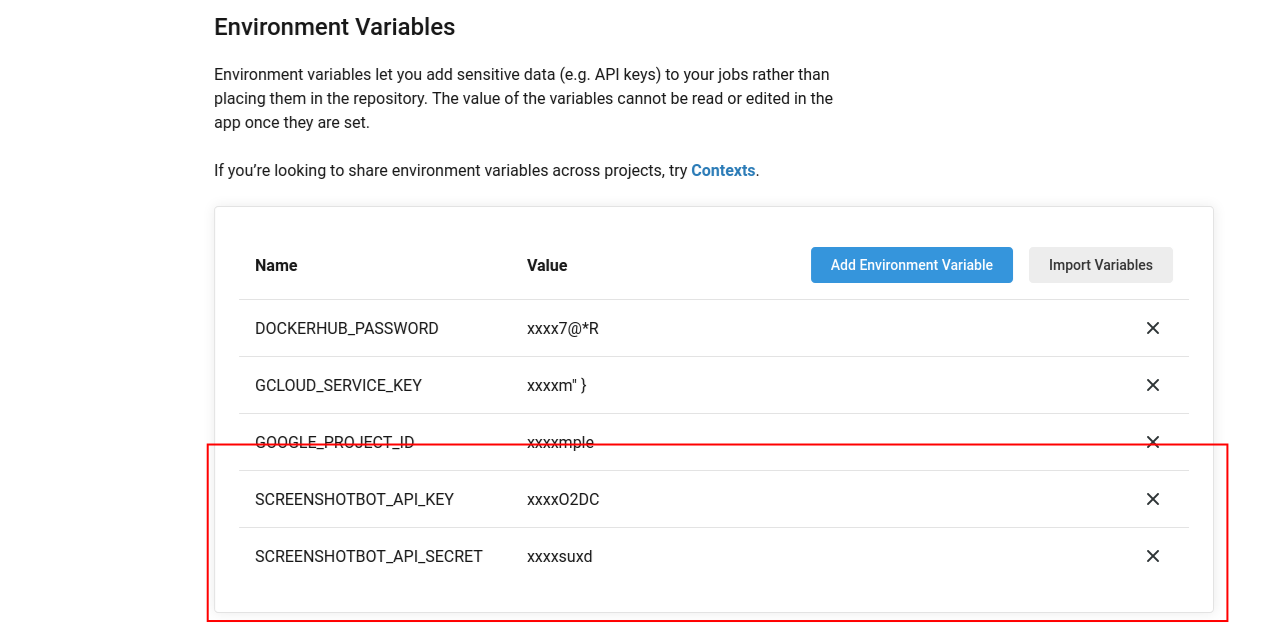Click the Environment Variables page heading
1263x637 pixels.
click(335, 27)
